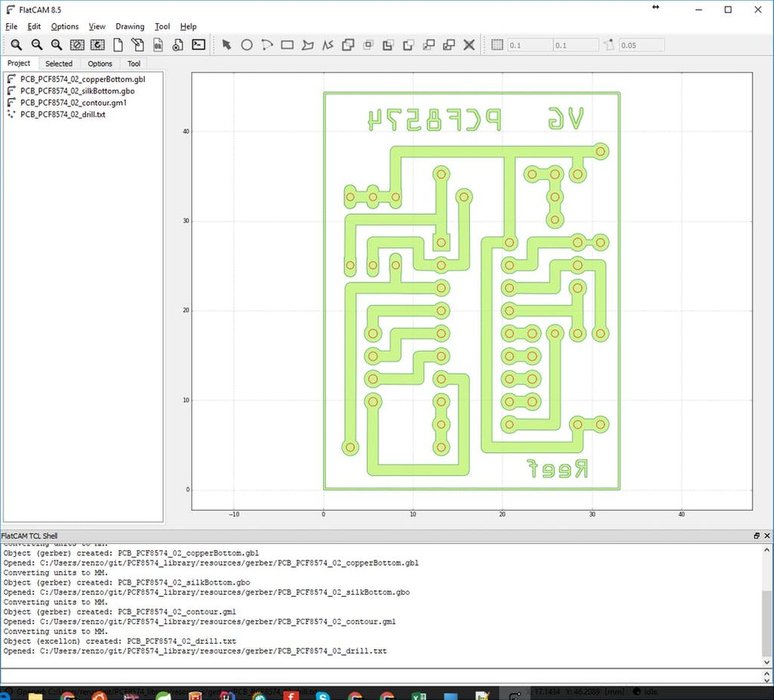Select the Add Path drawing tool
This screenshot has width=774, height=700.
click(328, 45)
